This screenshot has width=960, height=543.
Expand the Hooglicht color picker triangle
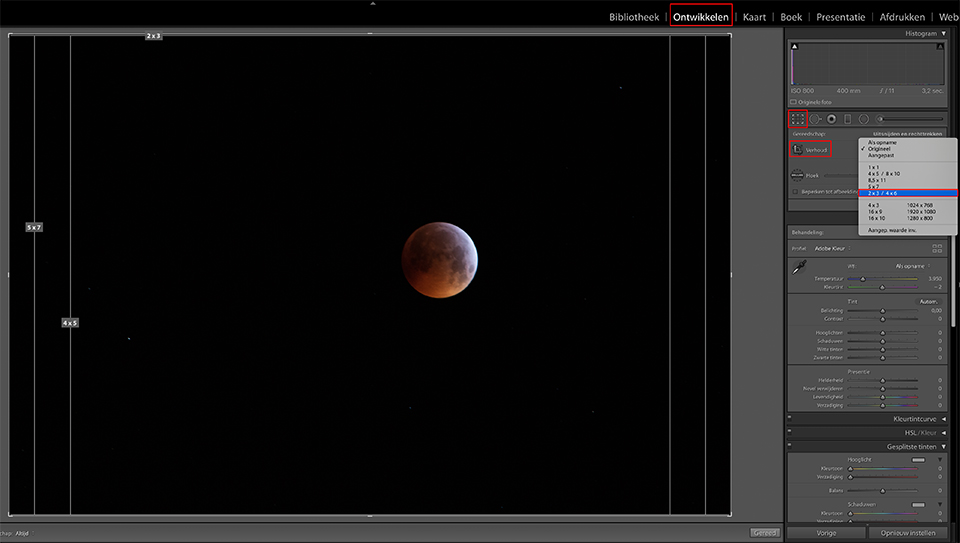click(x=940, y=460)
